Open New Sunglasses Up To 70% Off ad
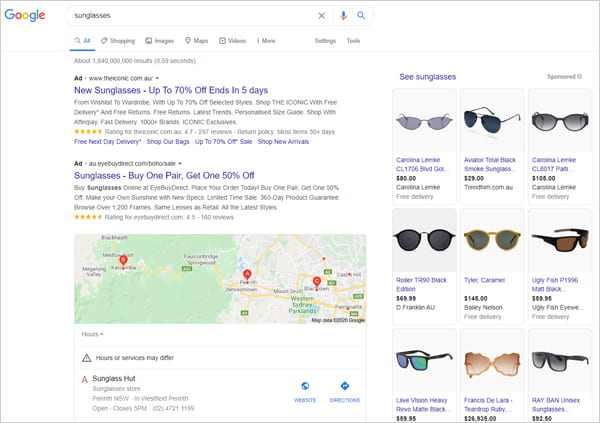This screenshot has width=600, height=423. coord(171,90)
